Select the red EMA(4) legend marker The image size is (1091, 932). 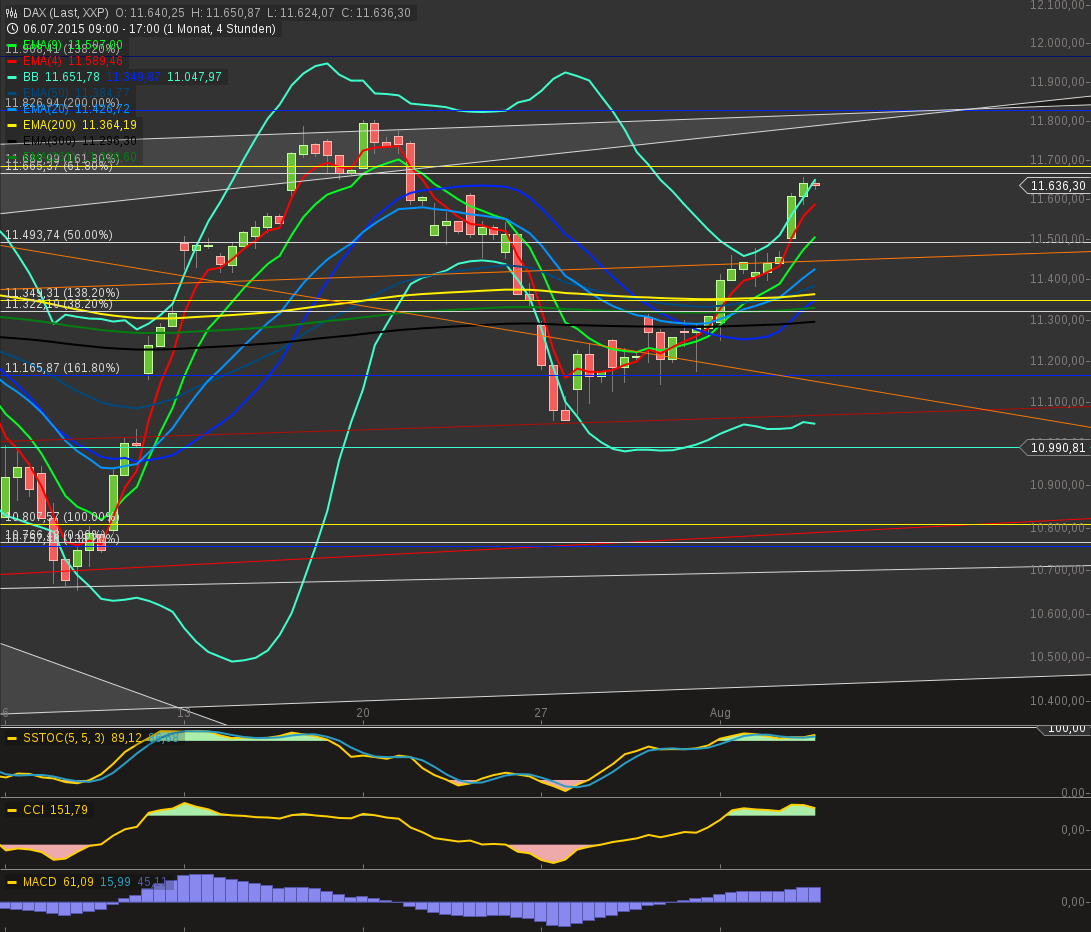click(12, 61)
